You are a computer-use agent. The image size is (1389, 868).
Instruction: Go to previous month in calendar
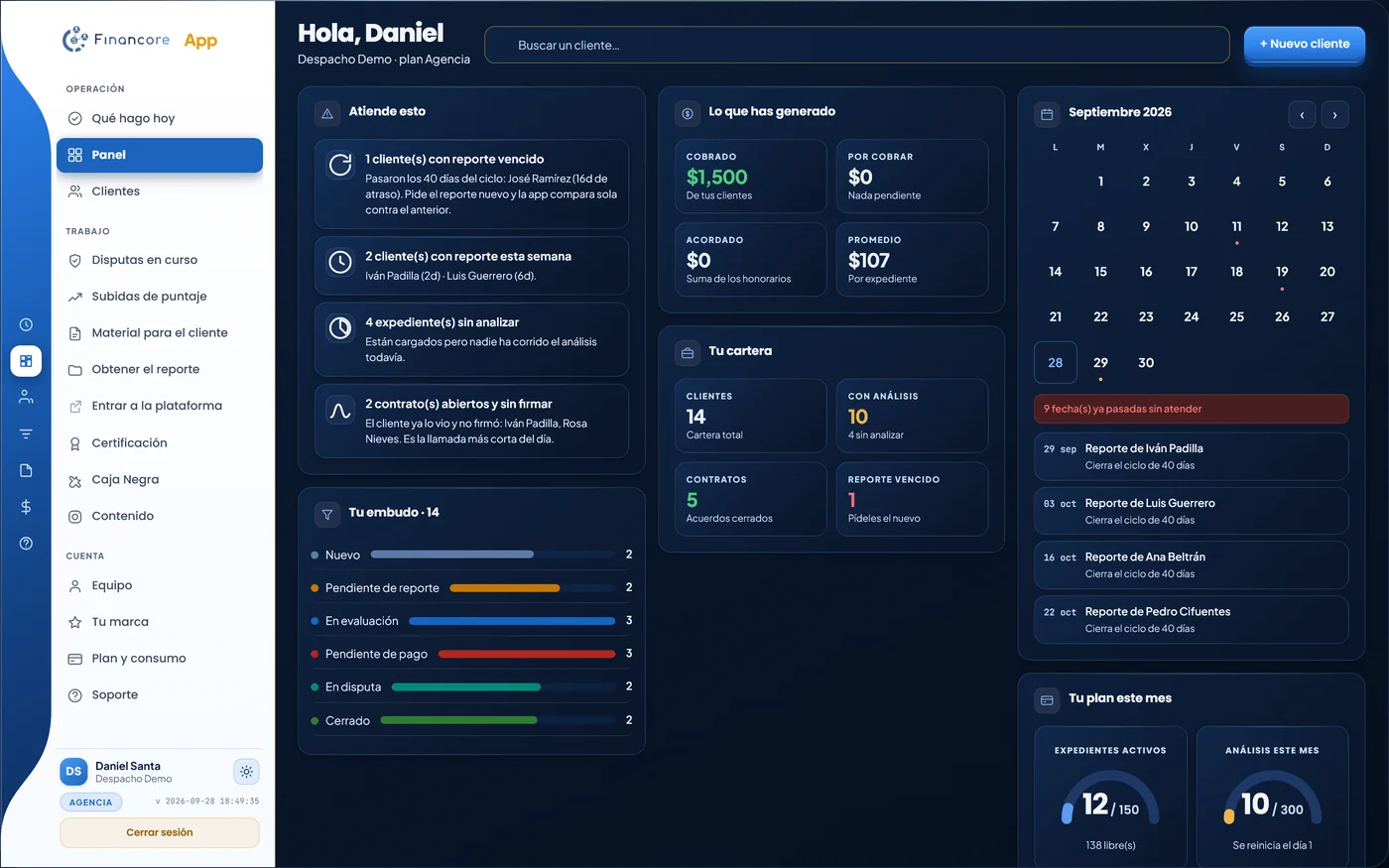coord(1302,115)
